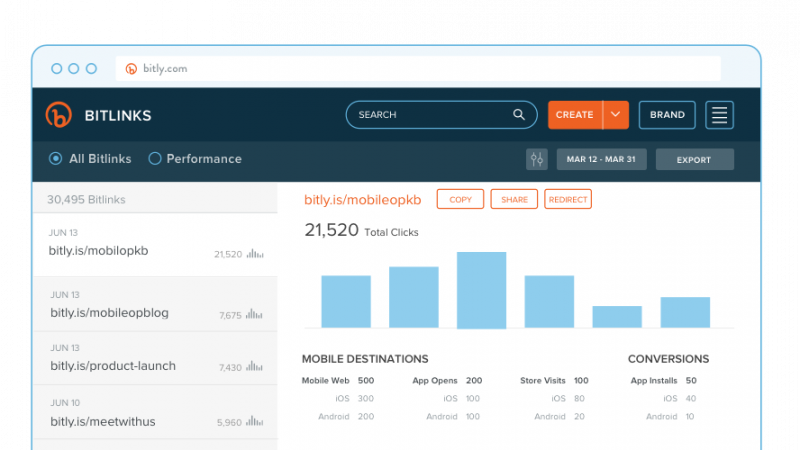Open the hamburger menu icon
The image size is (800, 450).
coord(719,115)
